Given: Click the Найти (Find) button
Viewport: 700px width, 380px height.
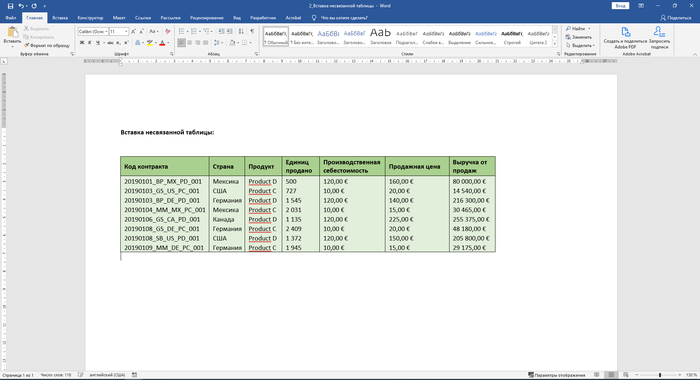Looking at the screenshot, I should (x=578, y=29).
